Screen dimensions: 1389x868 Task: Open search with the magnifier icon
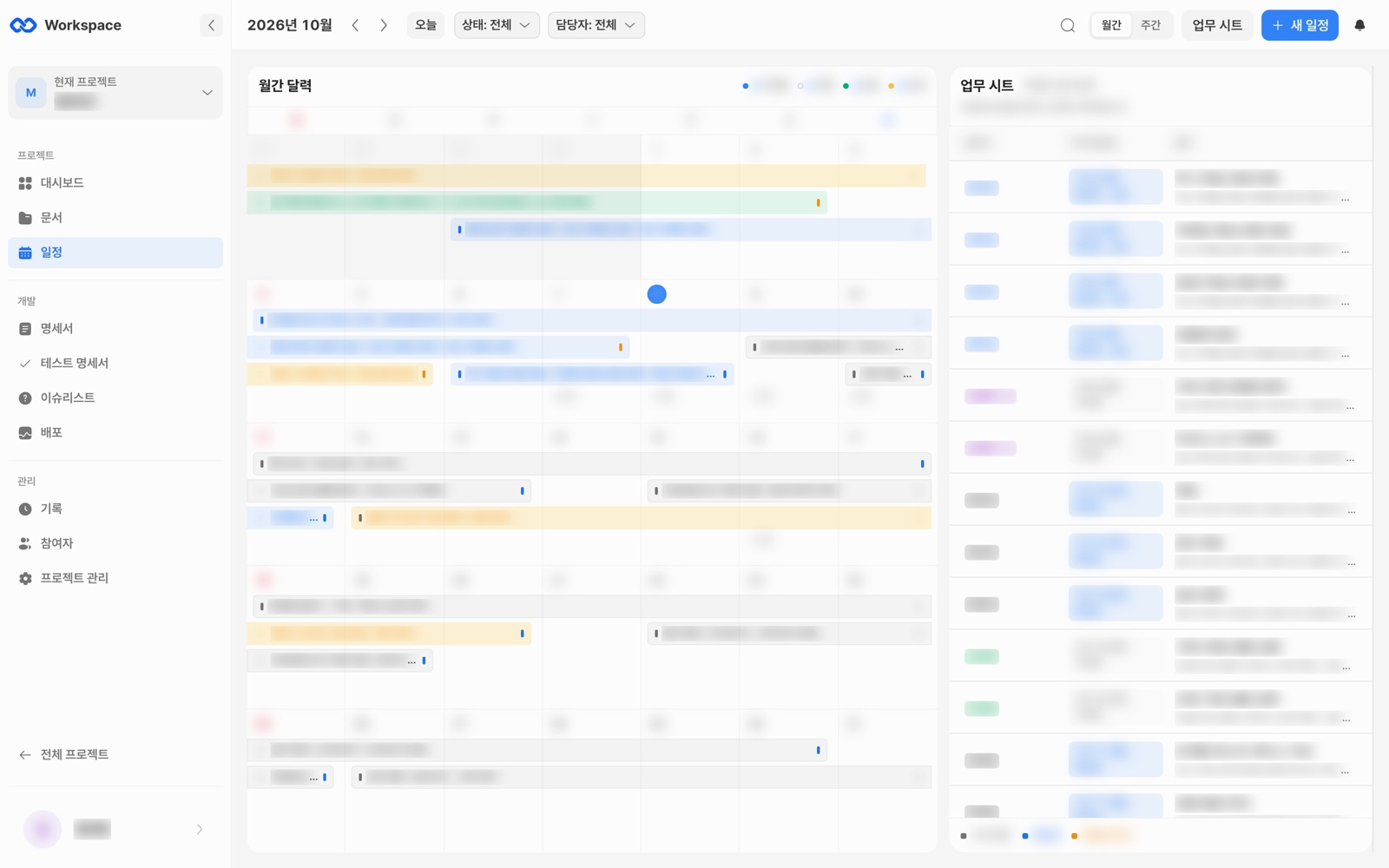pyautogui.click(x=1068, y=25)
